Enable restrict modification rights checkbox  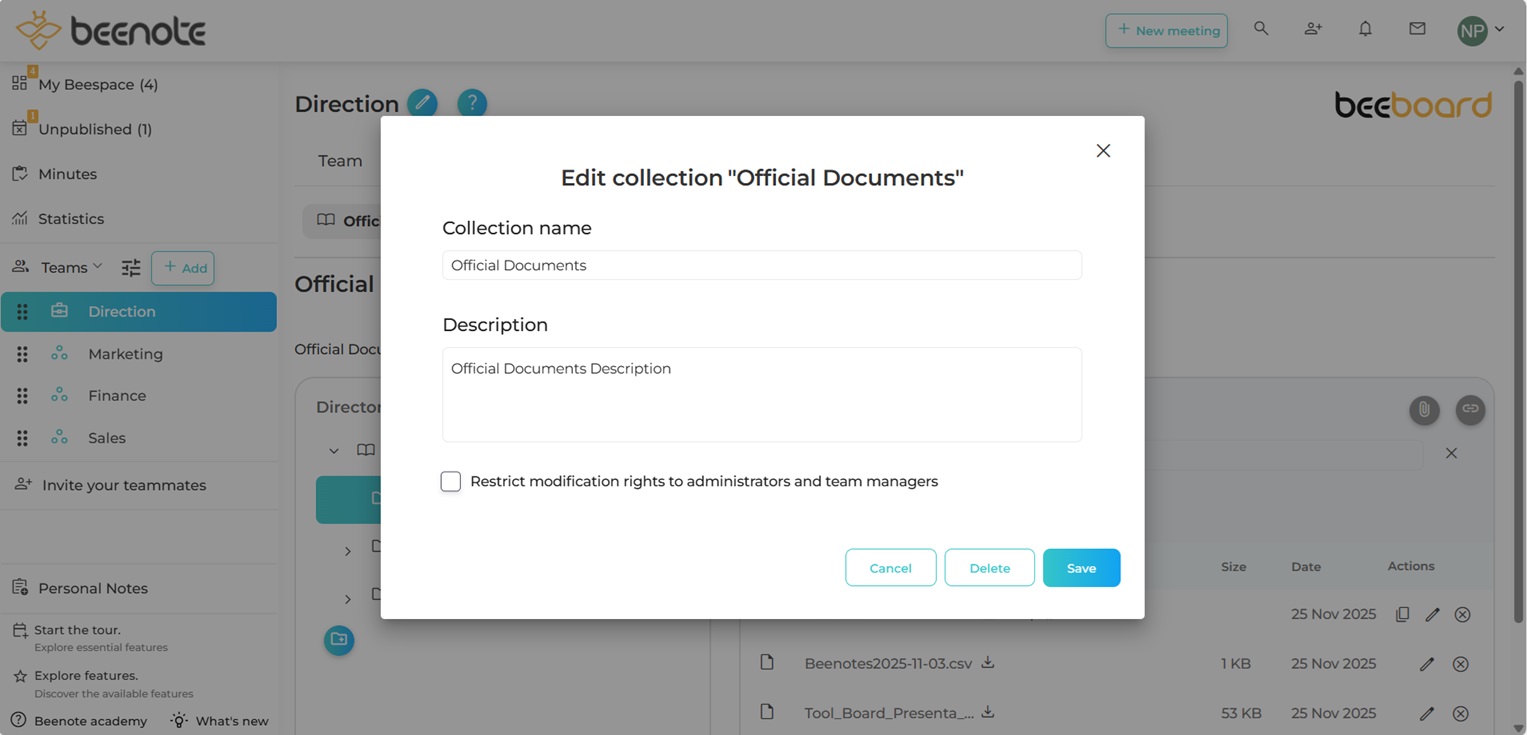tap(451, 482)
